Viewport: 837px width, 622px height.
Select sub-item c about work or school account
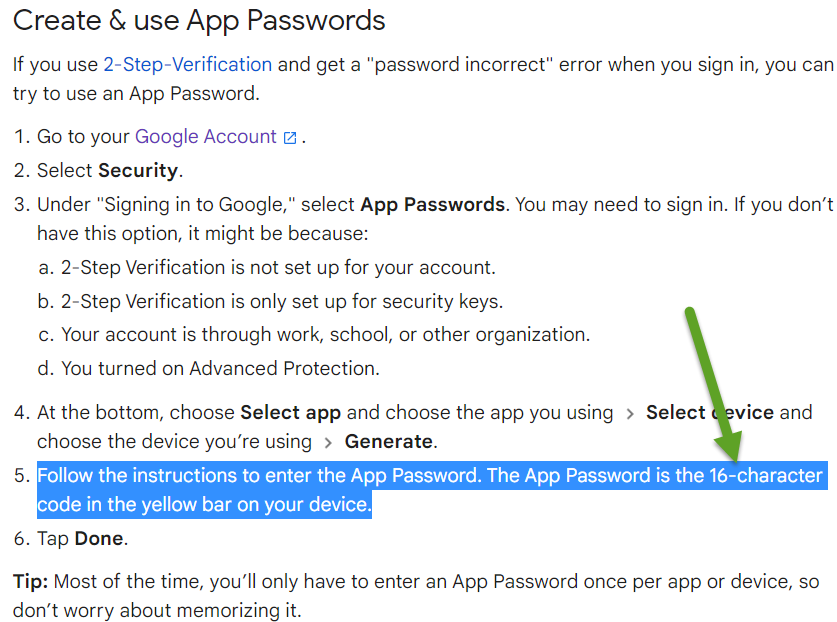314,335
